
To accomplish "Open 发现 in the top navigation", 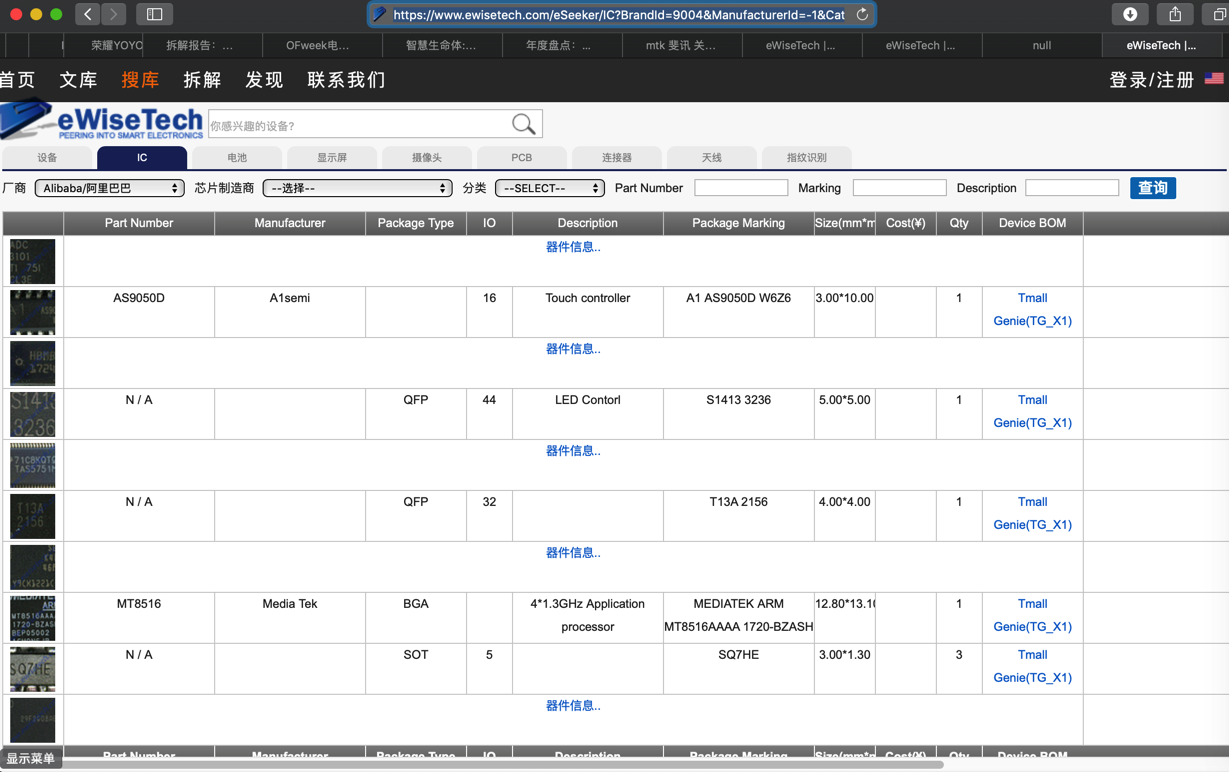I will [265, 80].
